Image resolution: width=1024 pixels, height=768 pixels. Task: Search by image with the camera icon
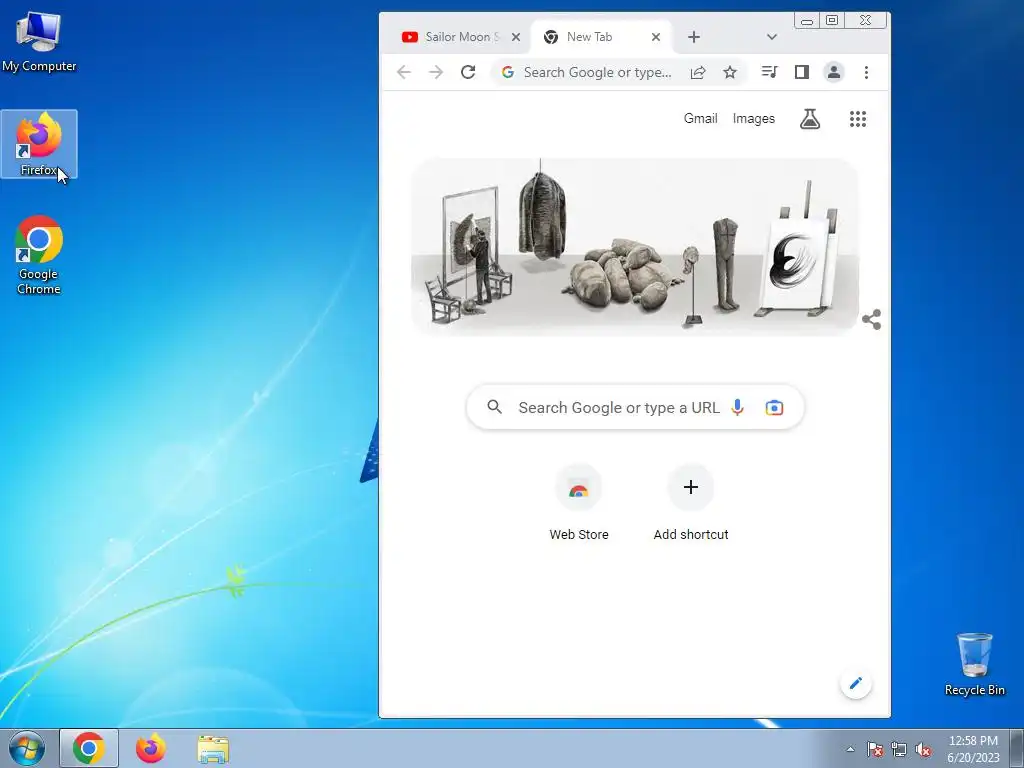[x=774, y=408]
